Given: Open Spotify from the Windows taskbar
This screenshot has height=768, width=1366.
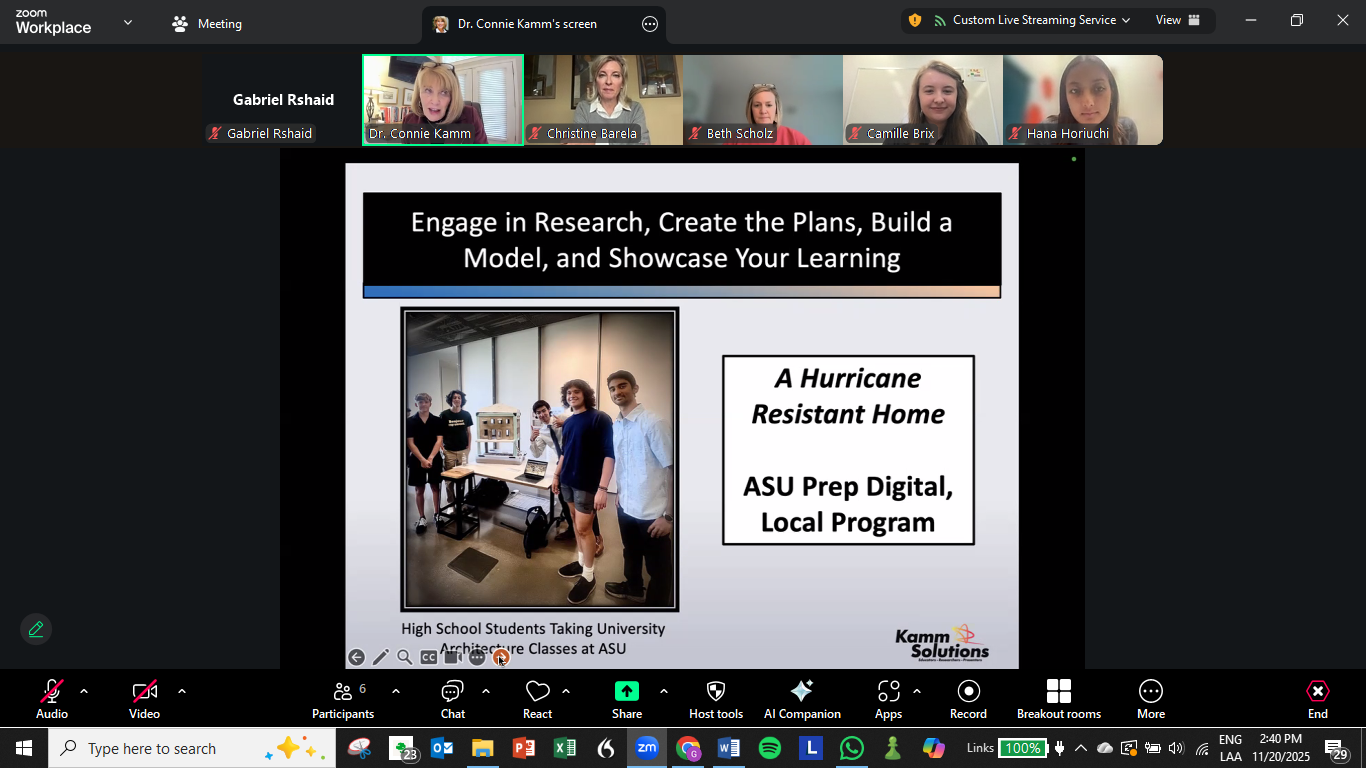Looking at the screenshot, I should point(770,748).
